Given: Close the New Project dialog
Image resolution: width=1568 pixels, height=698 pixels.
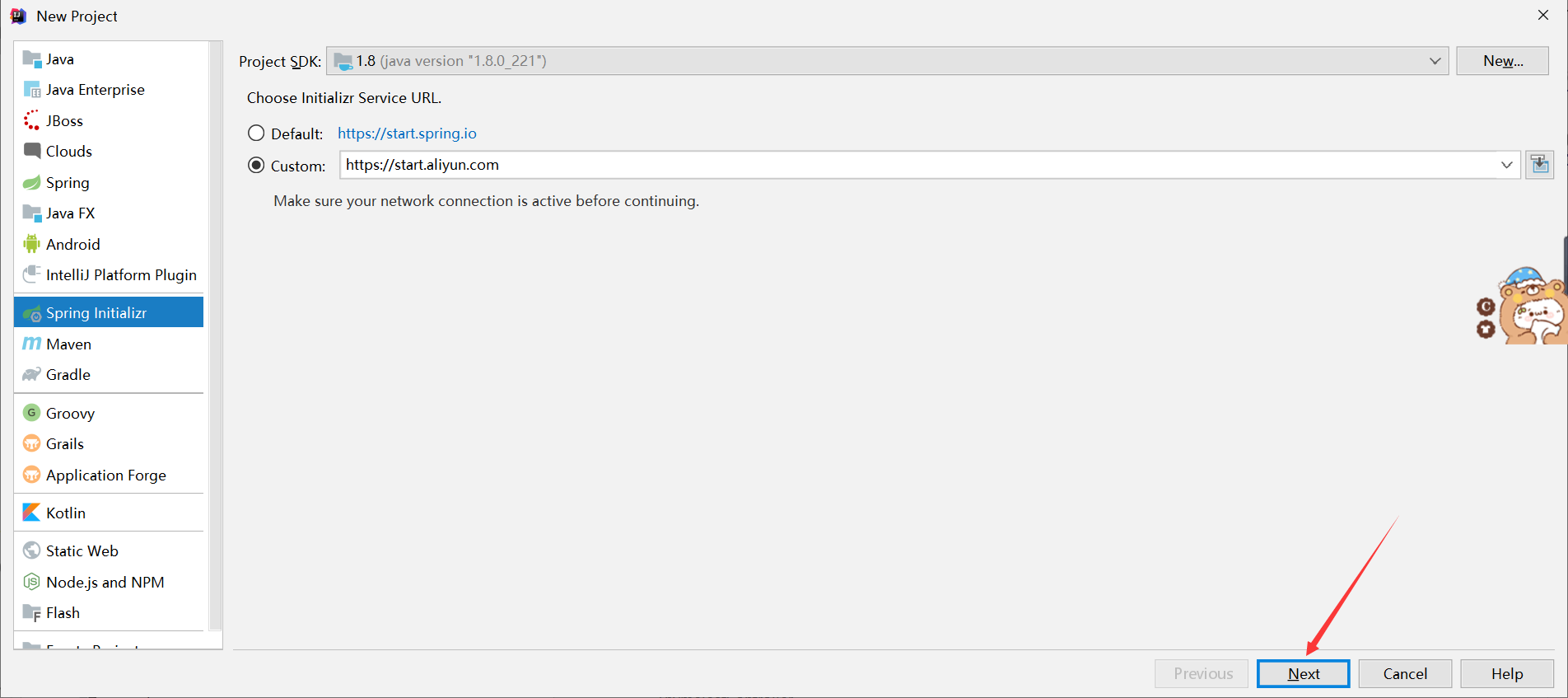Looking at the screenshot, I should (1543, 15).
